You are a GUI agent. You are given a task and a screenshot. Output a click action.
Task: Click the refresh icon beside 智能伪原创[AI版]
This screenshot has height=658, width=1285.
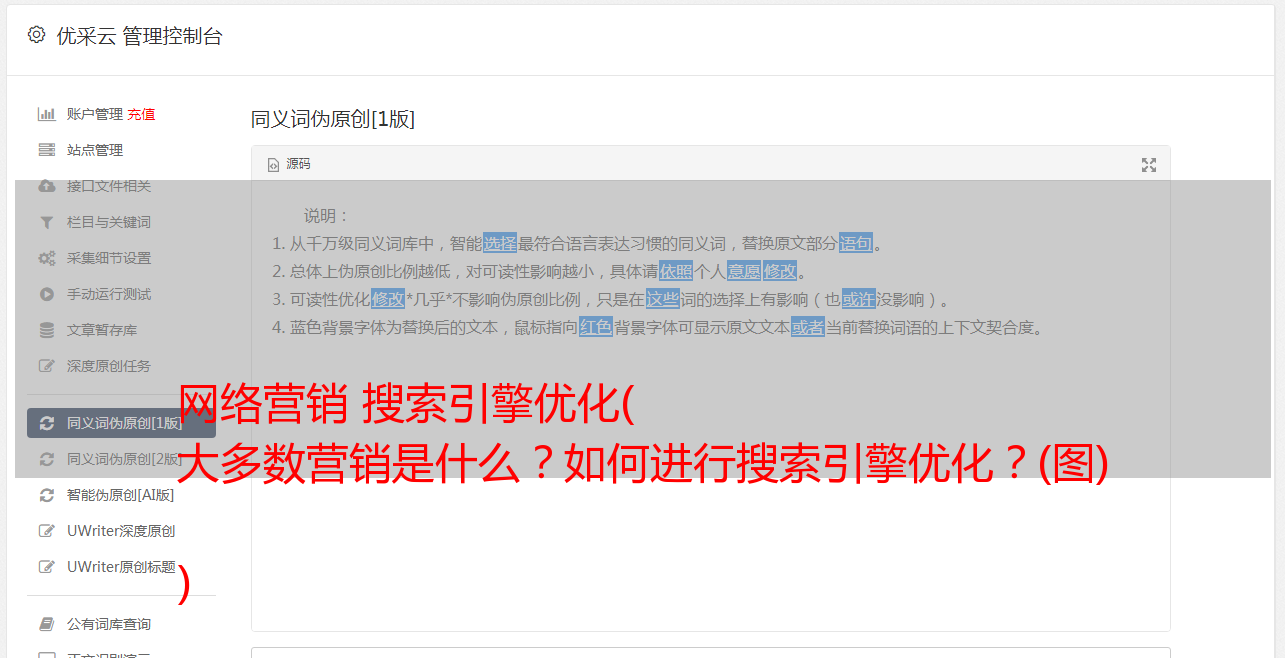coord(46,495)
